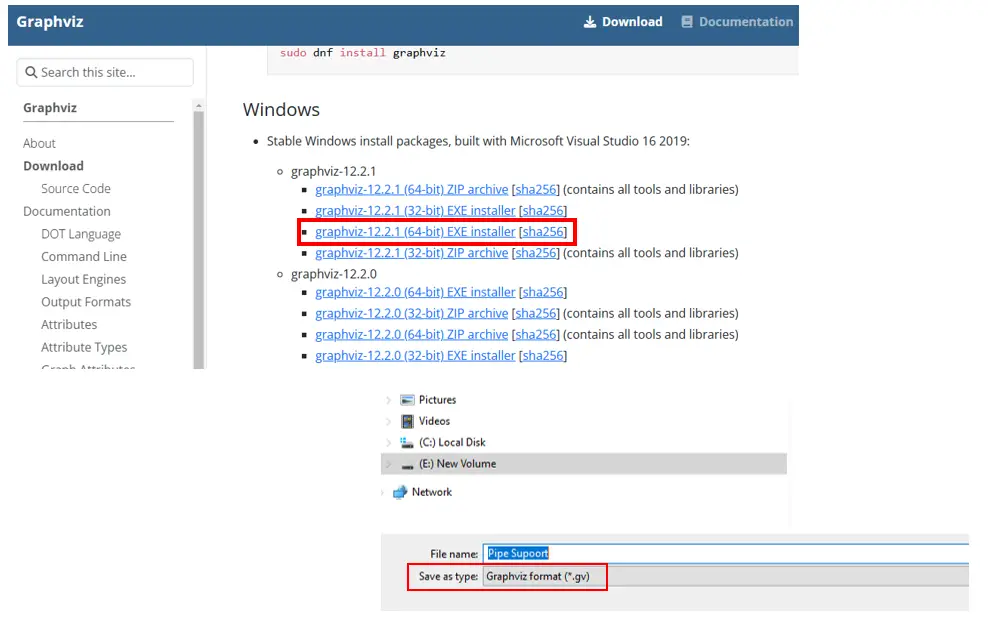Open Source Code in the sidebar

pyautogui.click(x=76, y=189)
